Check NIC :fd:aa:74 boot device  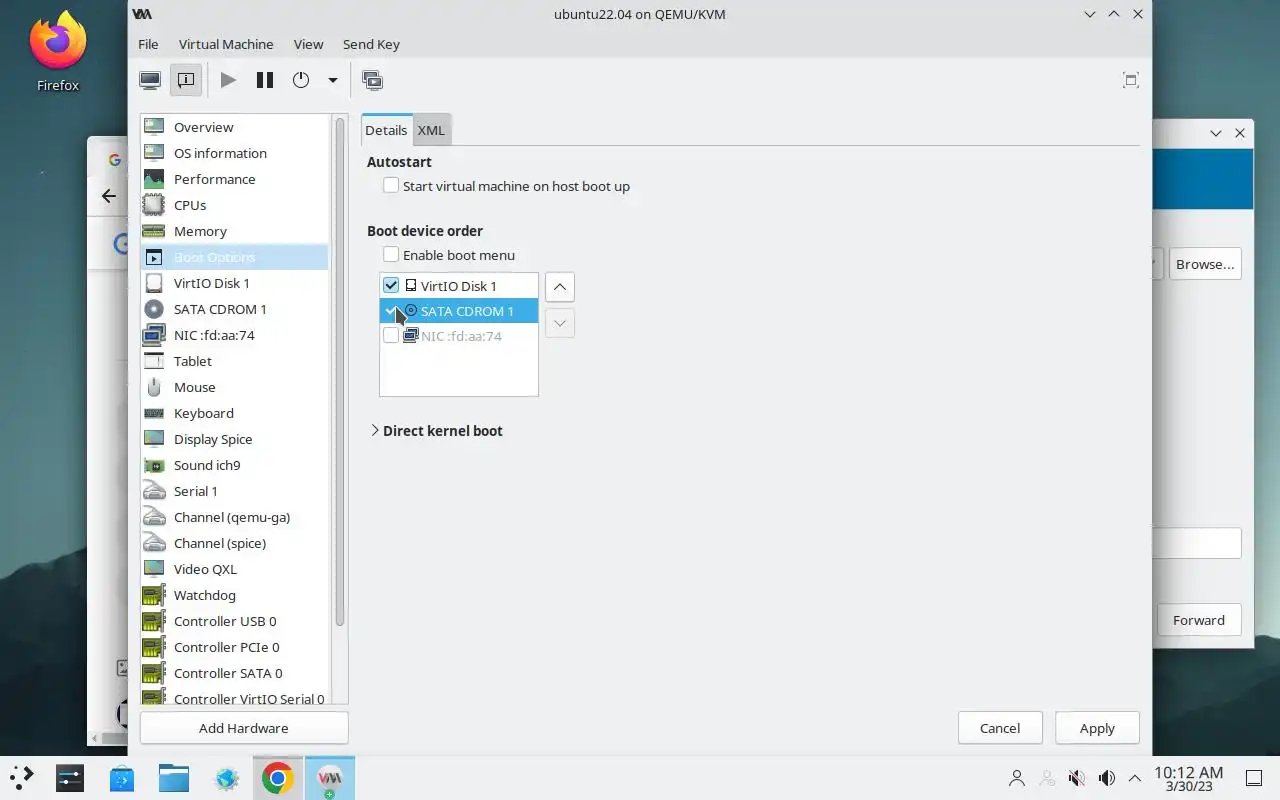pos(391,336)
